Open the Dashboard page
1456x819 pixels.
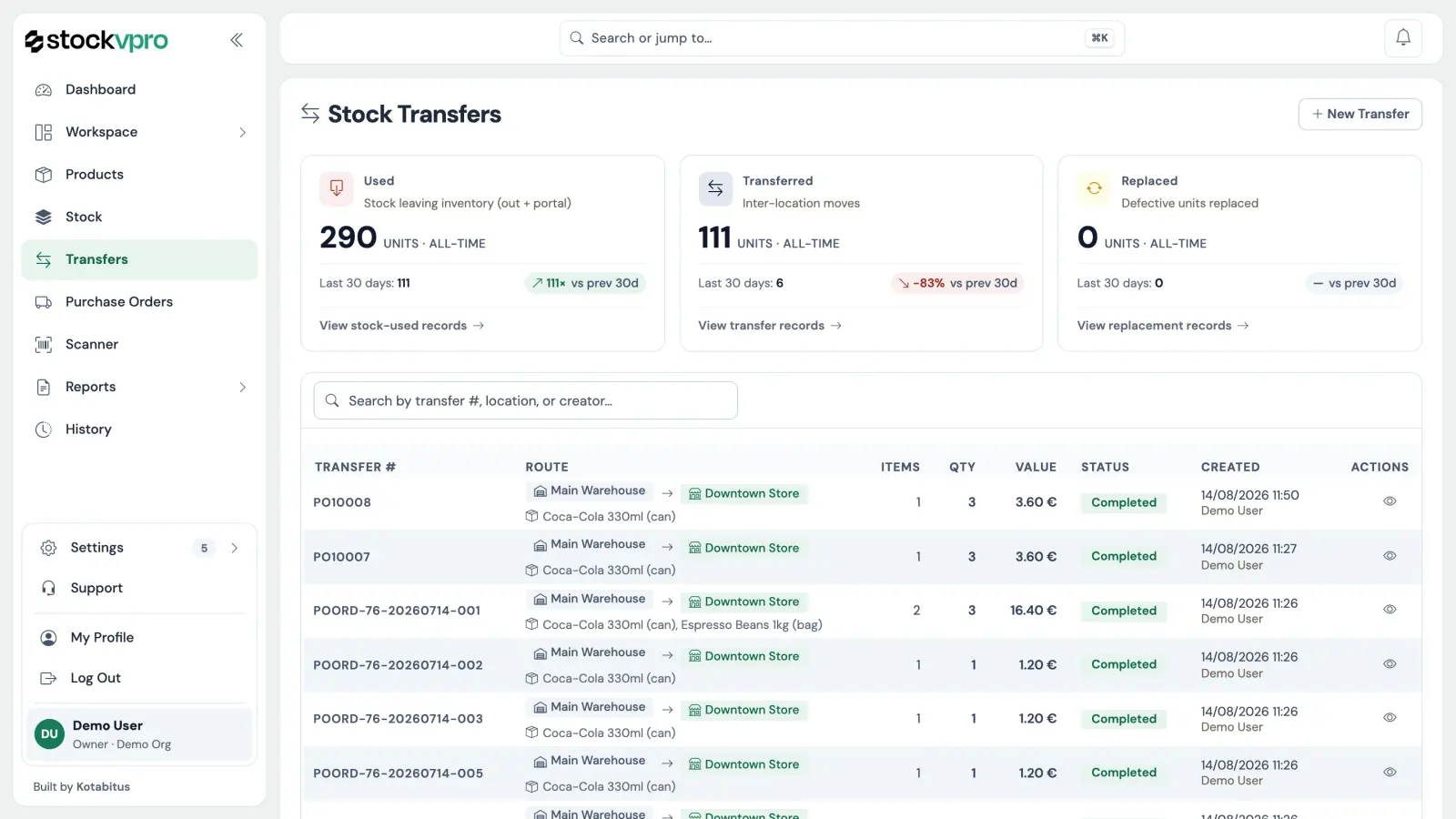pos(139,90)
